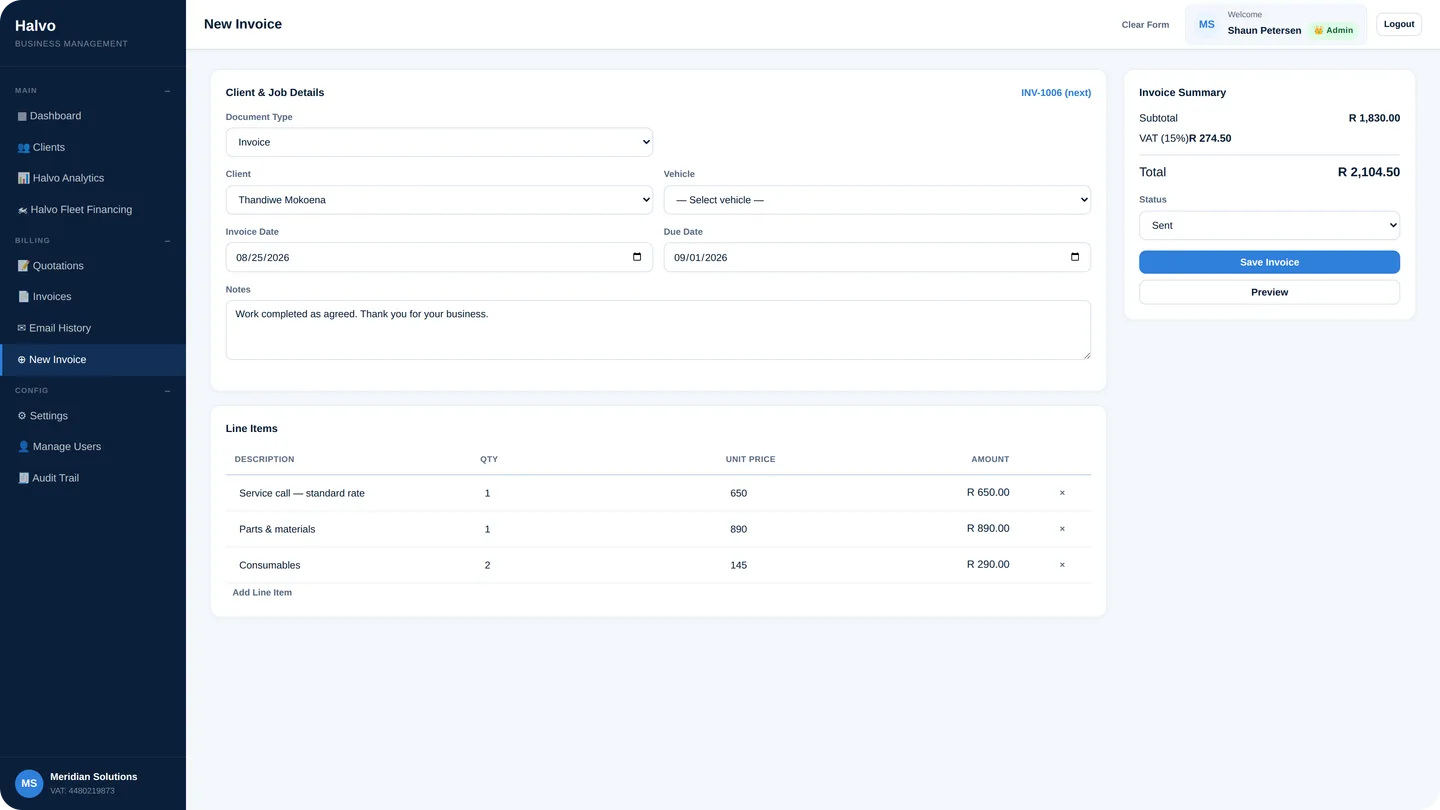
Task: Open the Document Type dropdown
Action: pos(439,142)
